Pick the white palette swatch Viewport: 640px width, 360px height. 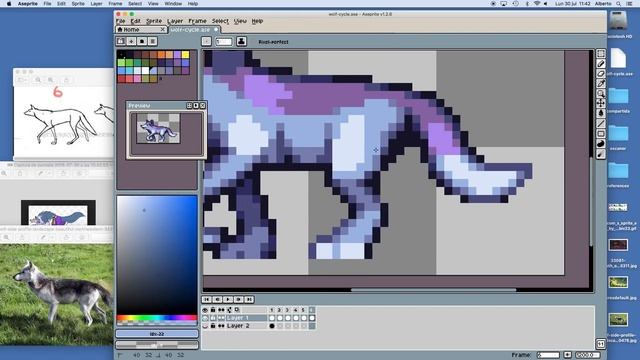click(145, 70)
